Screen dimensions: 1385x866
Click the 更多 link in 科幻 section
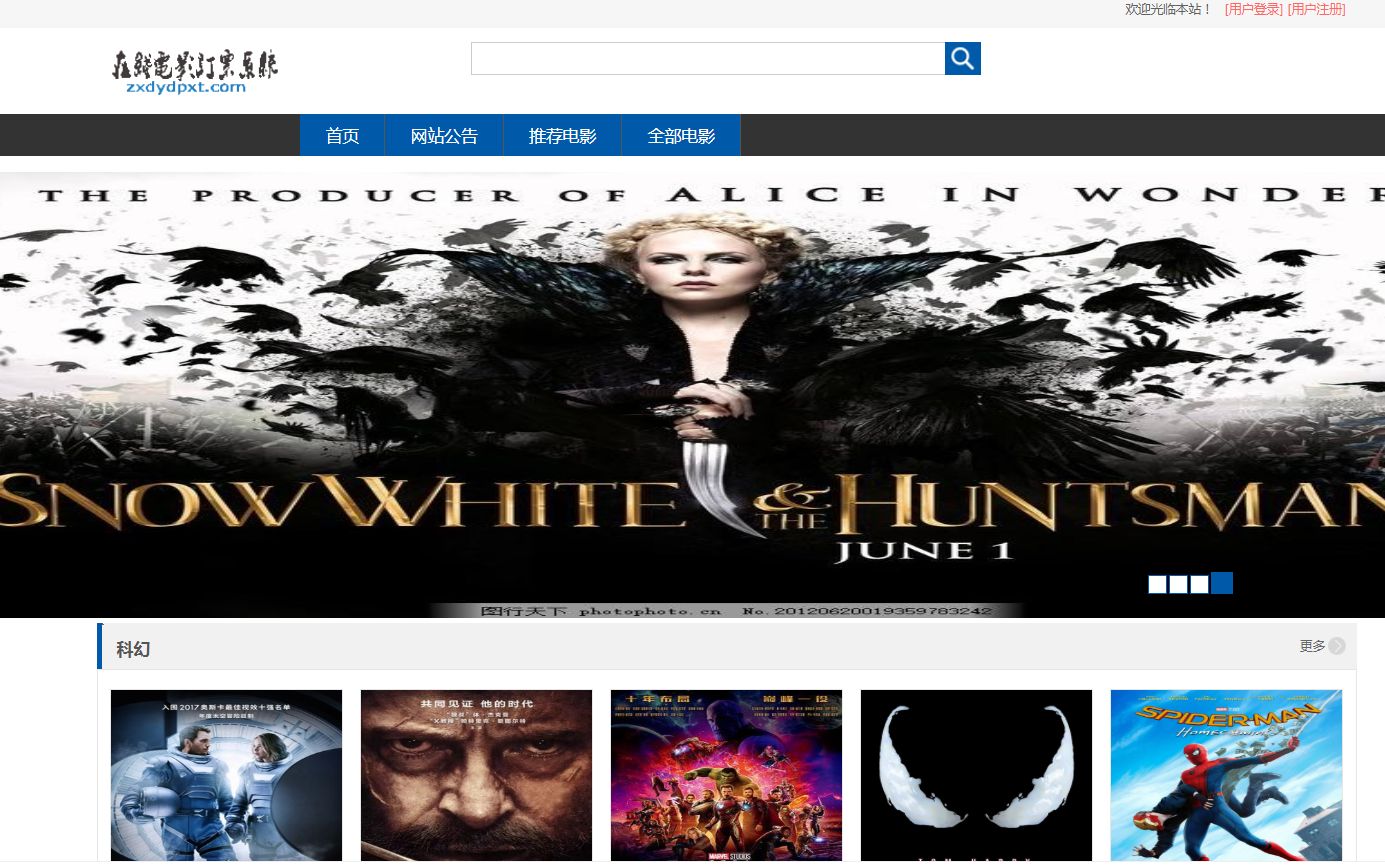coord(1312,646)
